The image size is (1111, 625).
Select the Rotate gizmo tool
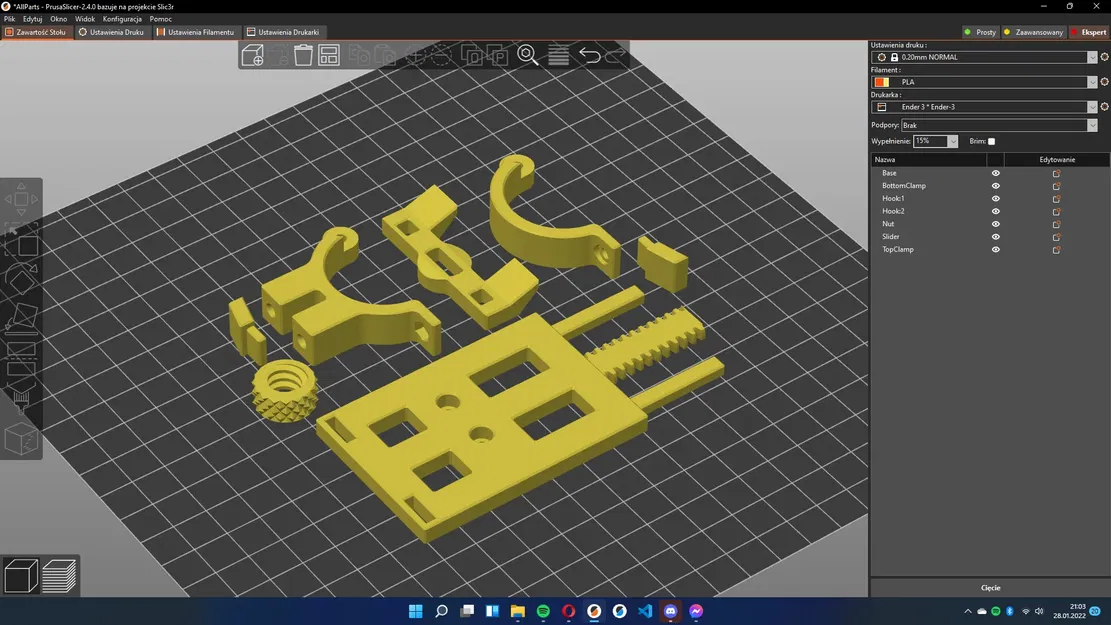coord(21,279)
